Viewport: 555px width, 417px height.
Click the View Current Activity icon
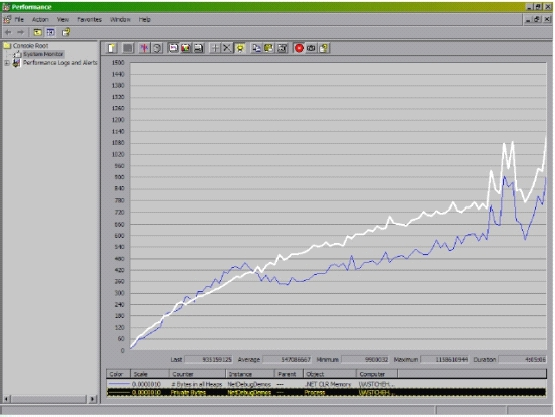(x=144, y=48)
